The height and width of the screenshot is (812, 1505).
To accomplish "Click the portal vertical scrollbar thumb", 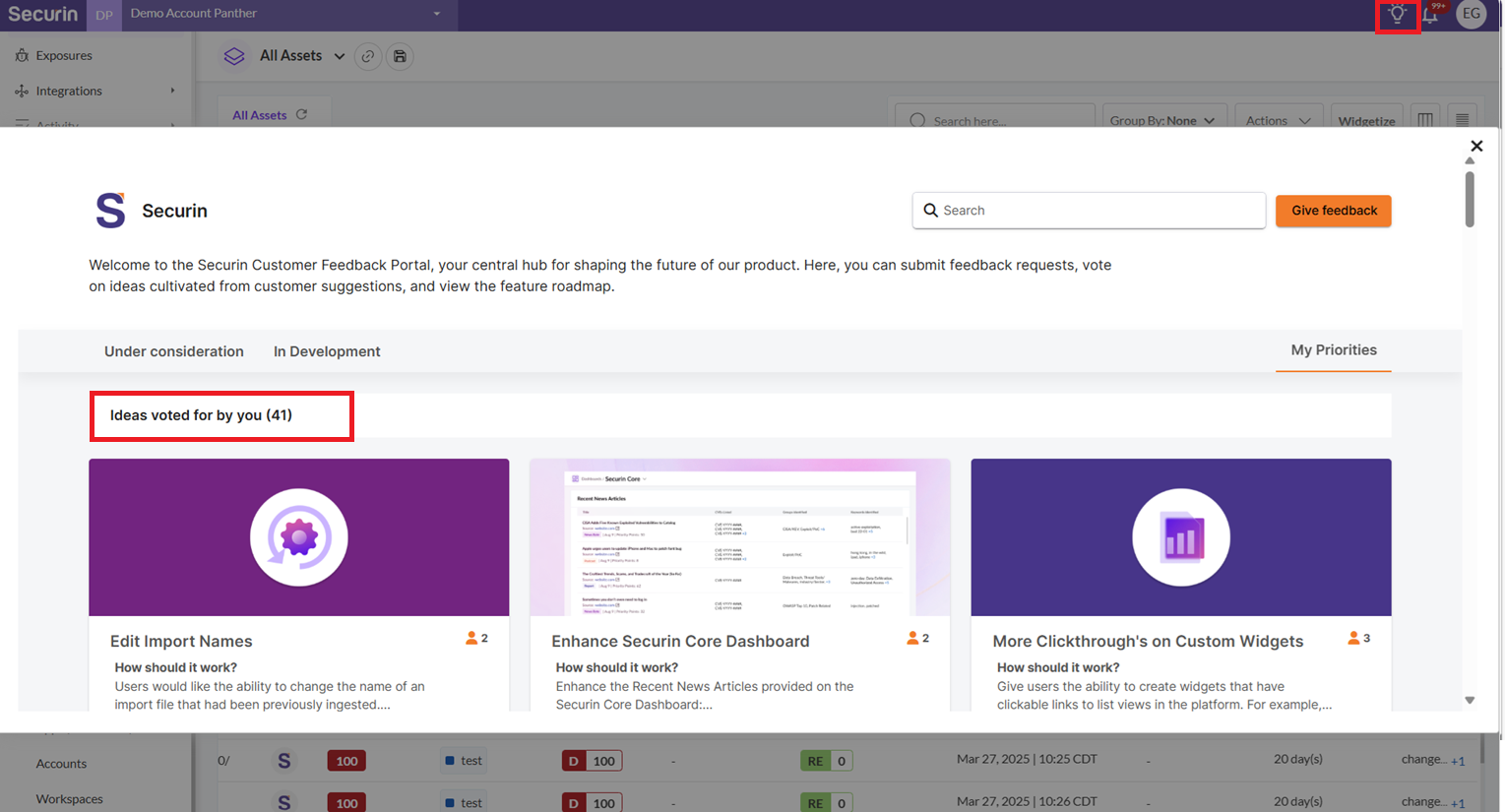I will [x=1470, y=199].
